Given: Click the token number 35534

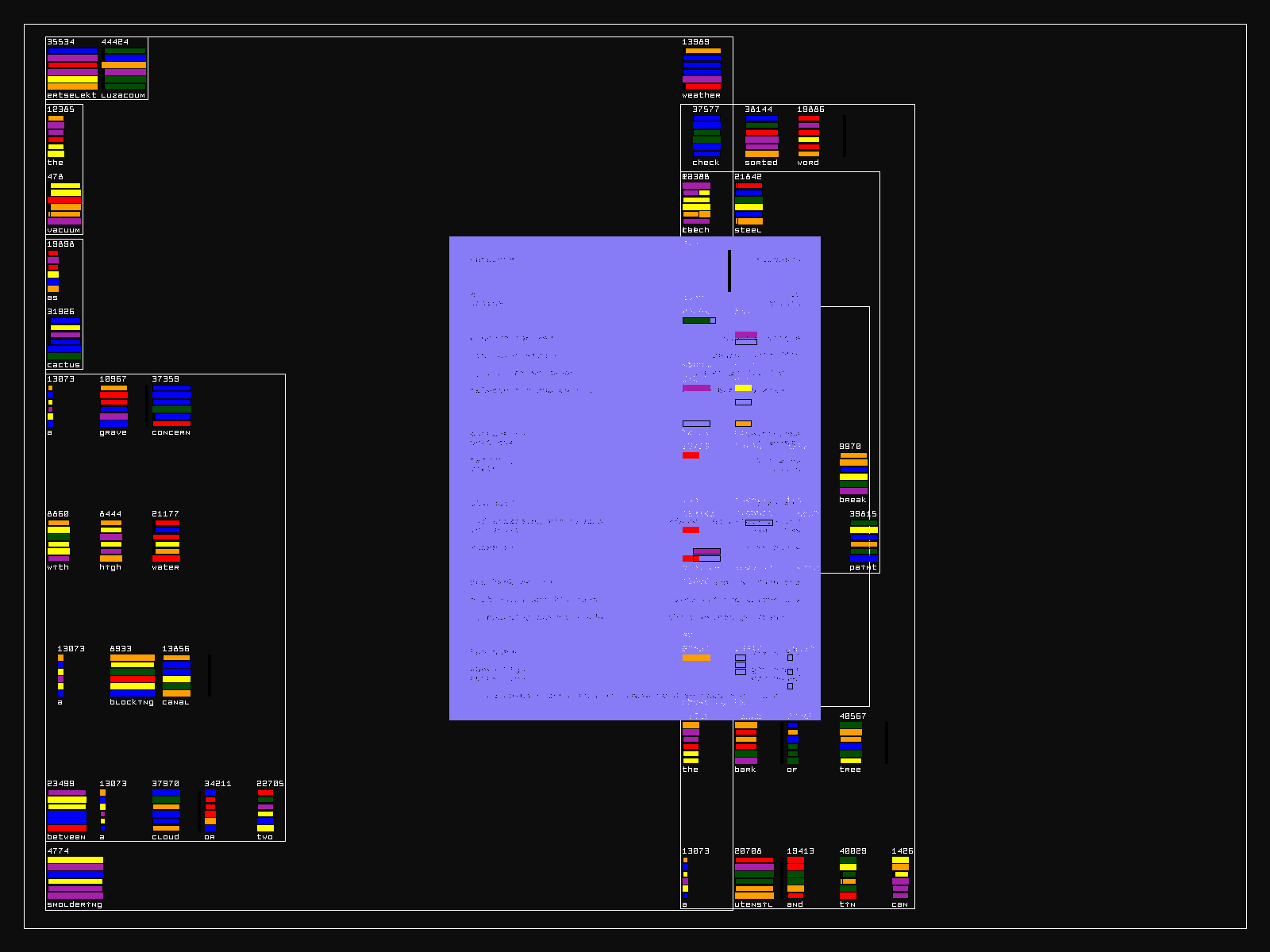Looking at the screenshot, I should (x=61, y=42).
